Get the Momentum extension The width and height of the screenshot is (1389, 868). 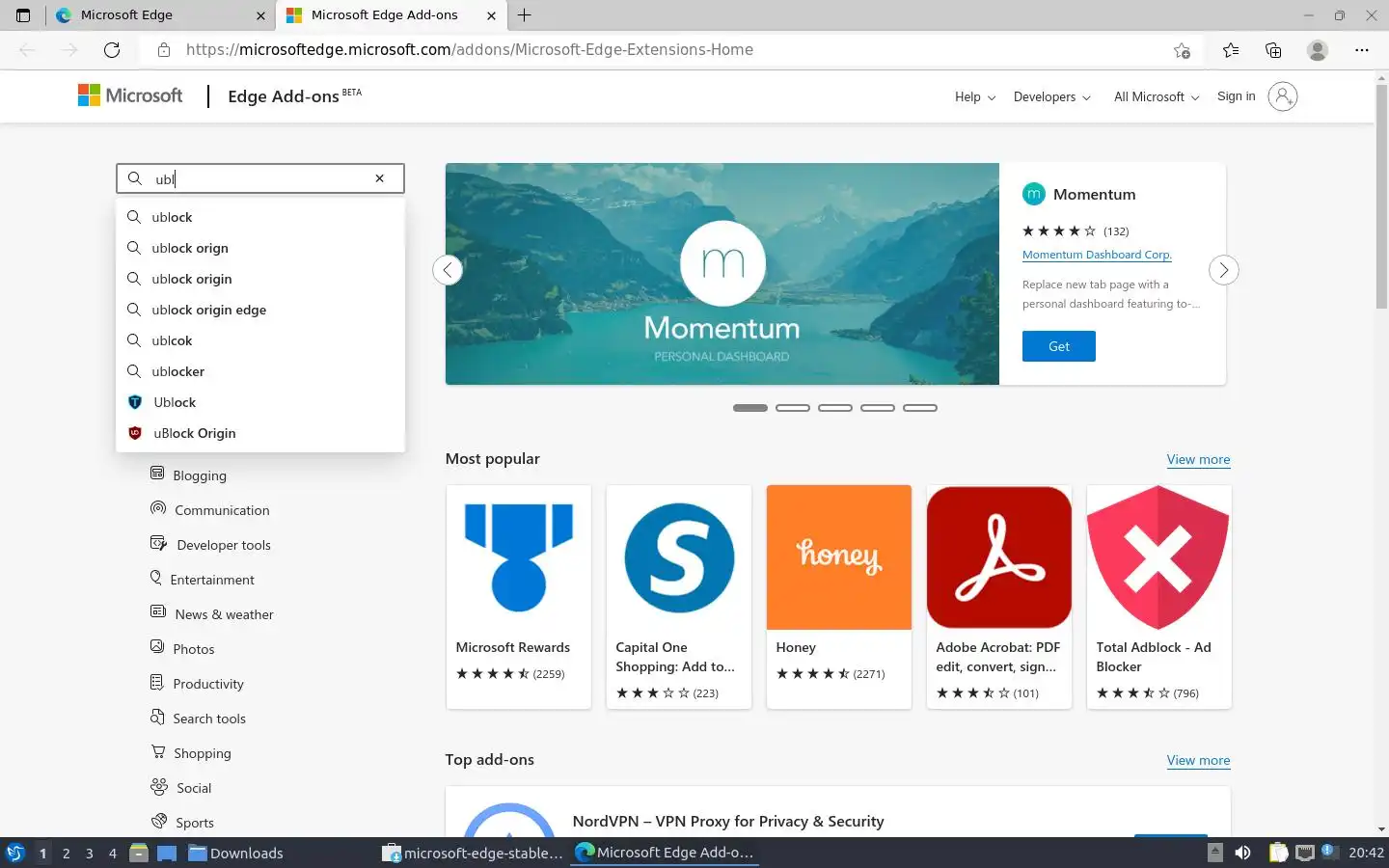(x=1058, y=346)
